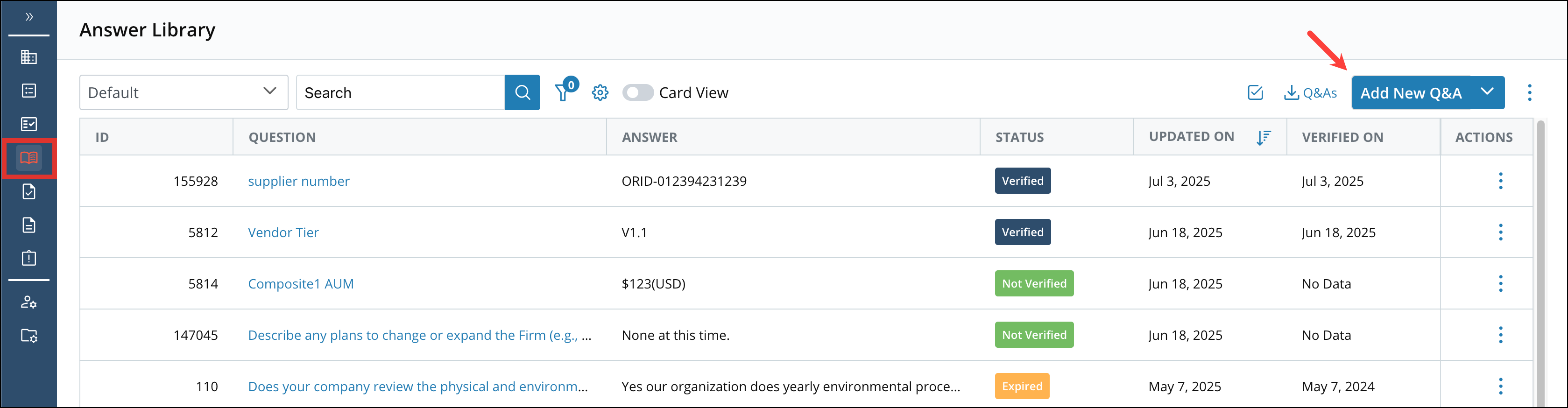Select the checklist icon in the left sidebar
1568x408 pixels.
point(28,123)
